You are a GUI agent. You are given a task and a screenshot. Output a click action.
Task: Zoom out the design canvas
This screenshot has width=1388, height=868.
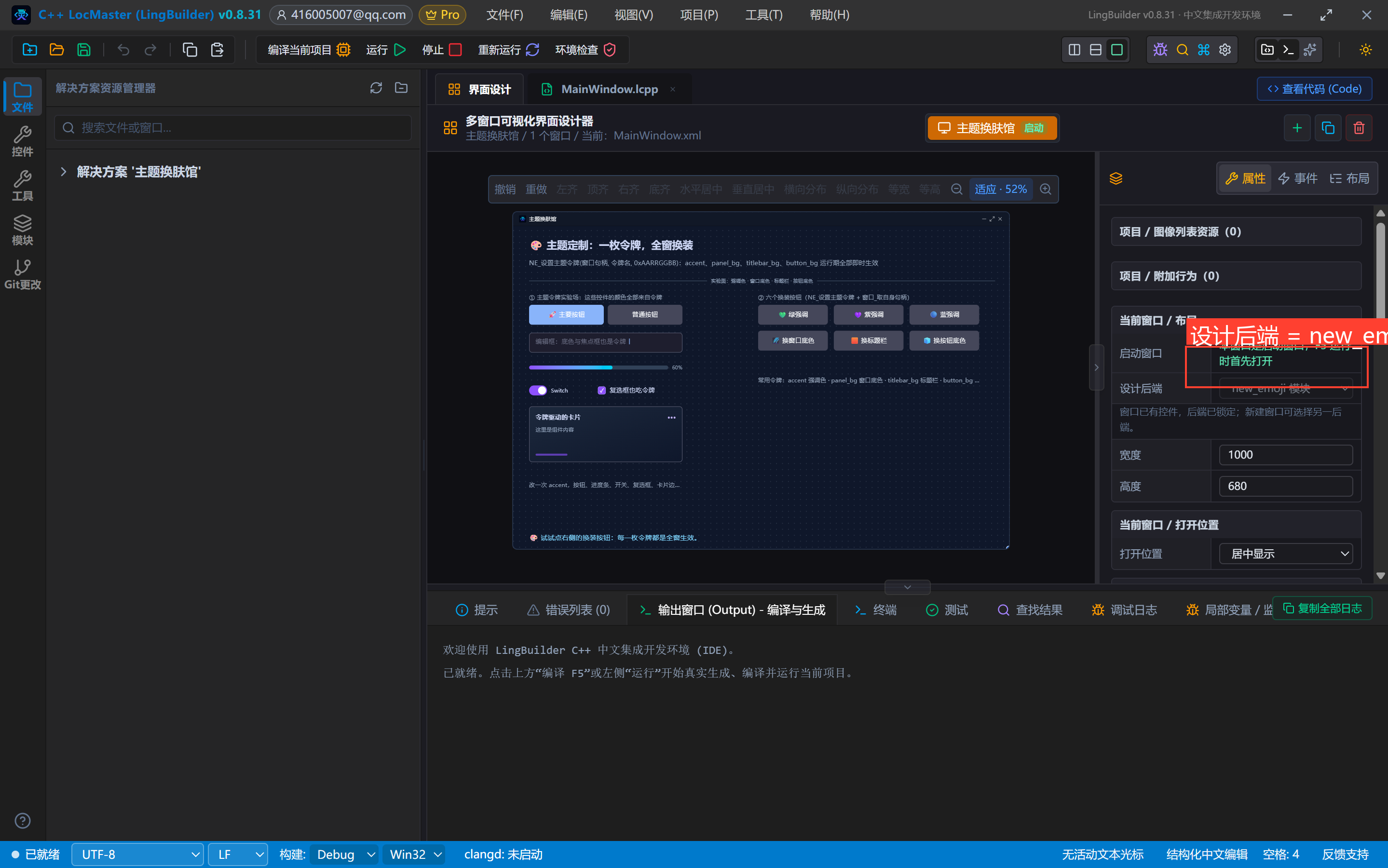(957, 189)
